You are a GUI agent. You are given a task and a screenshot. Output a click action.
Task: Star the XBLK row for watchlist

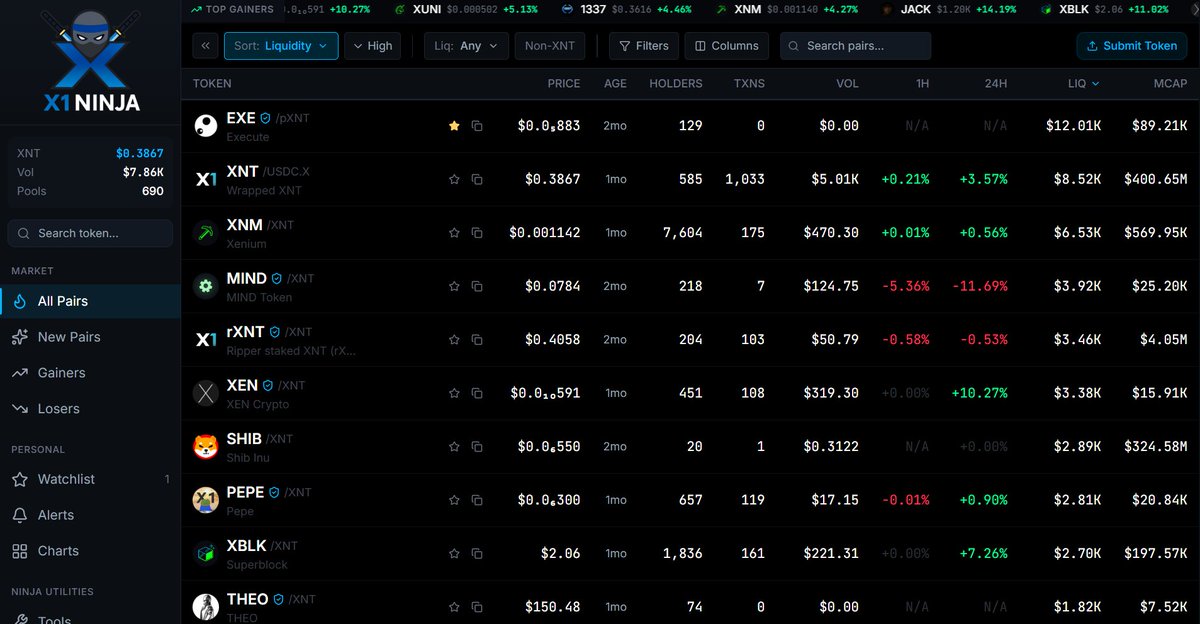pos(454,553)
